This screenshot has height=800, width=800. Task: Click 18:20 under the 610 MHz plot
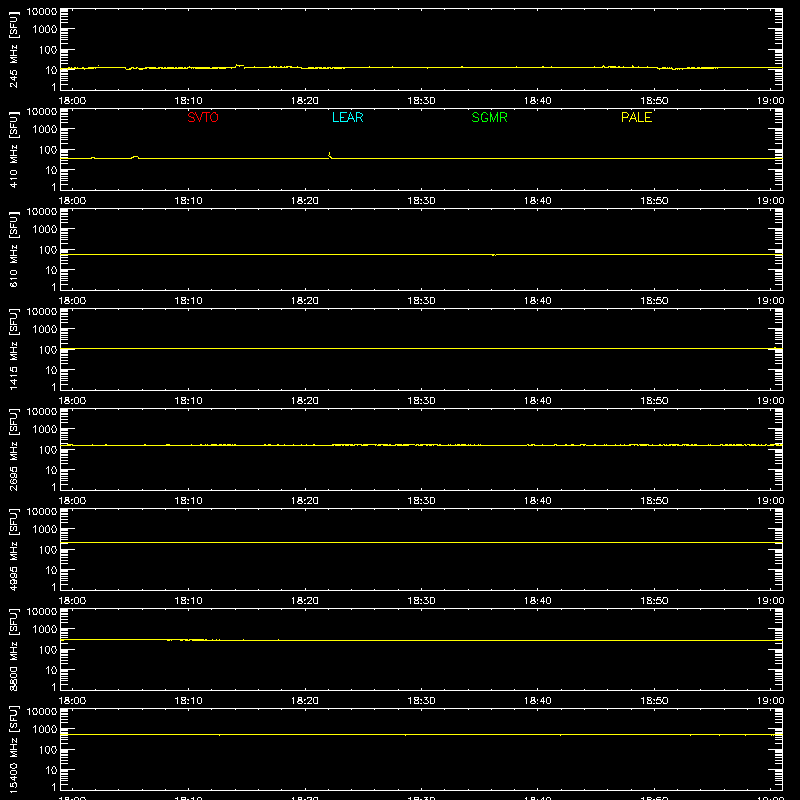click(305, 301)
